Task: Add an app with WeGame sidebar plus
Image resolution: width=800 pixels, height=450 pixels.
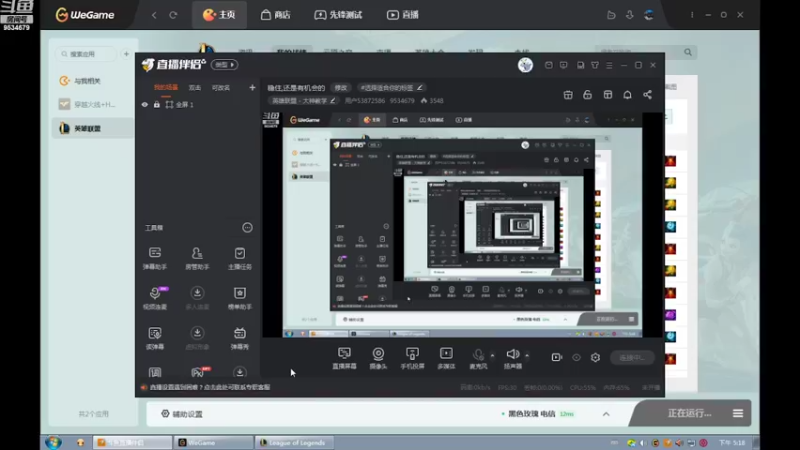Action: pyautogui.click(x=126, y=54)
